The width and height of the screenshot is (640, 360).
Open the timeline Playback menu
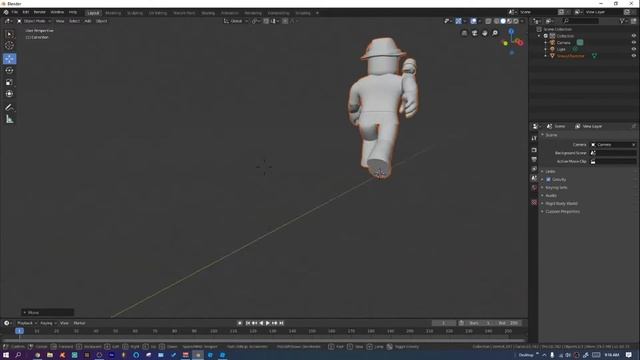(x=27, y=323)
